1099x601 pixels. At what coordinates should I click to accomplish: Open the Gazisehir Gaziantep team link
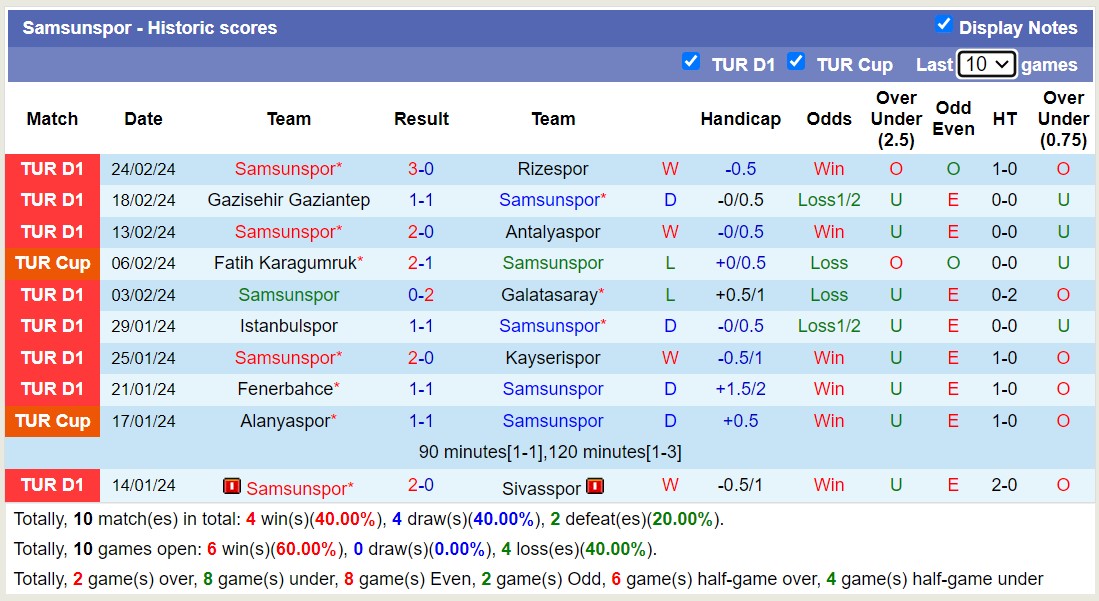[288, 200]
